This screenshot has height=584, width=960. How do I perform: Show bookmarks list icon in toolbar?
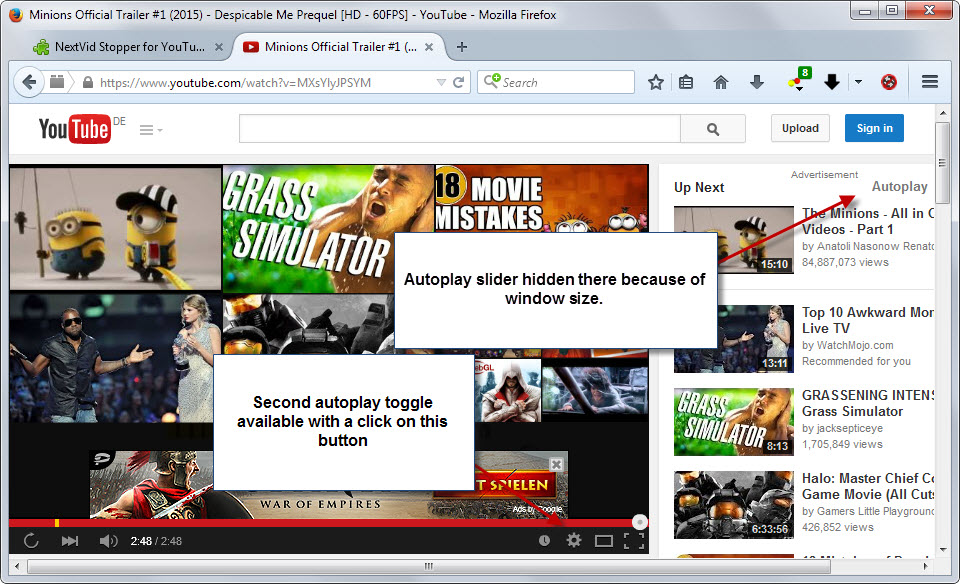coord(686,82)
